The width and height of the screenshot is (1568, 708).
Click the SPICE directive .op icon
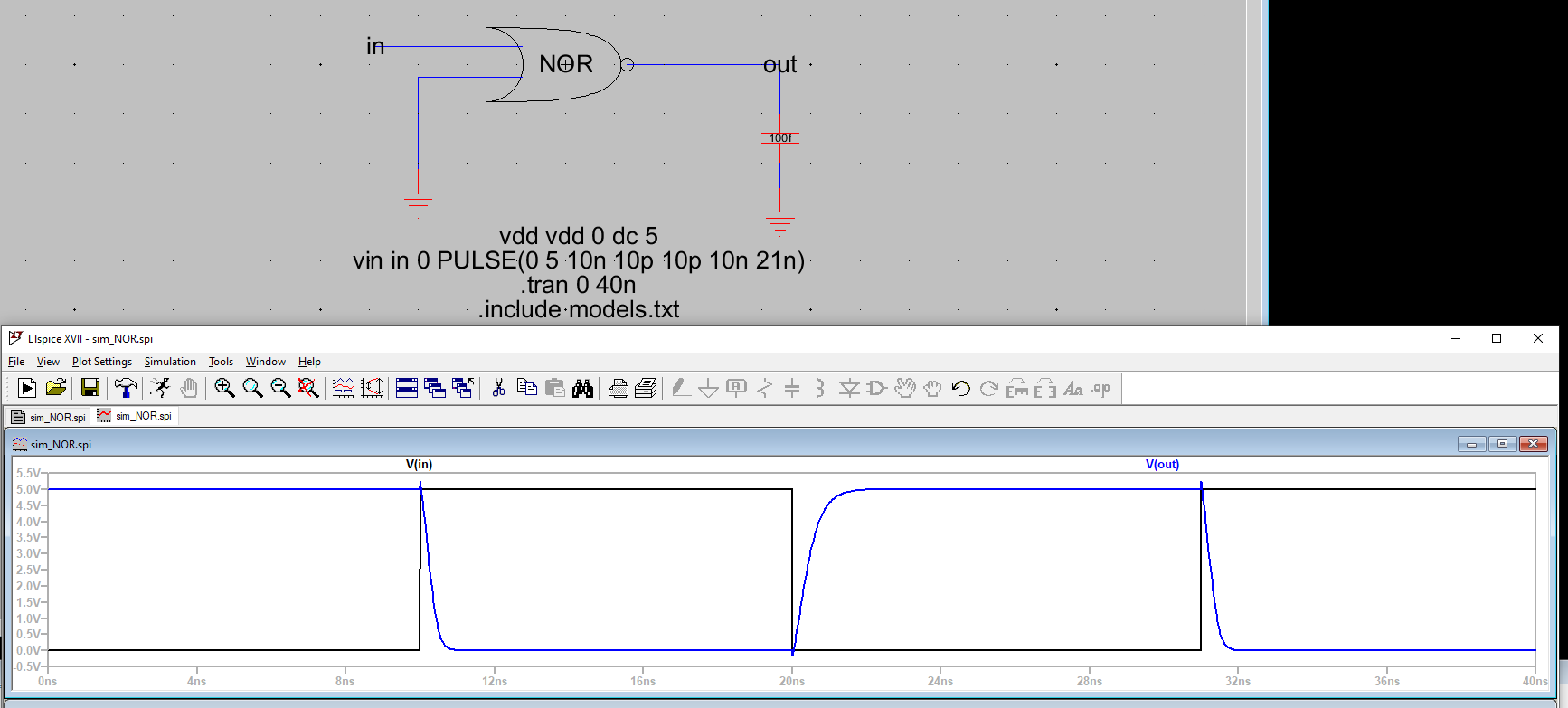[1100, 388]
